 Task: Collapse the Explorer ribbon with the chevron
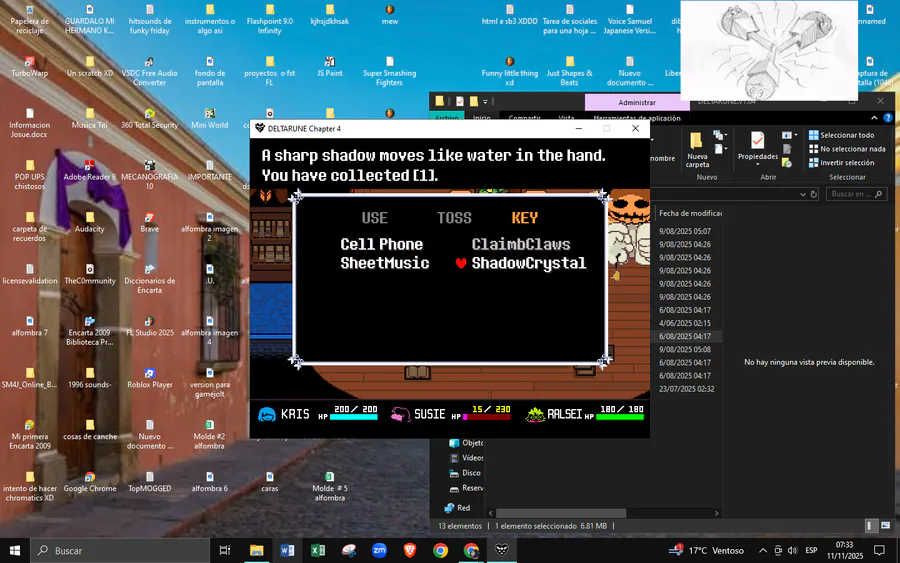(x=874, y=118)
